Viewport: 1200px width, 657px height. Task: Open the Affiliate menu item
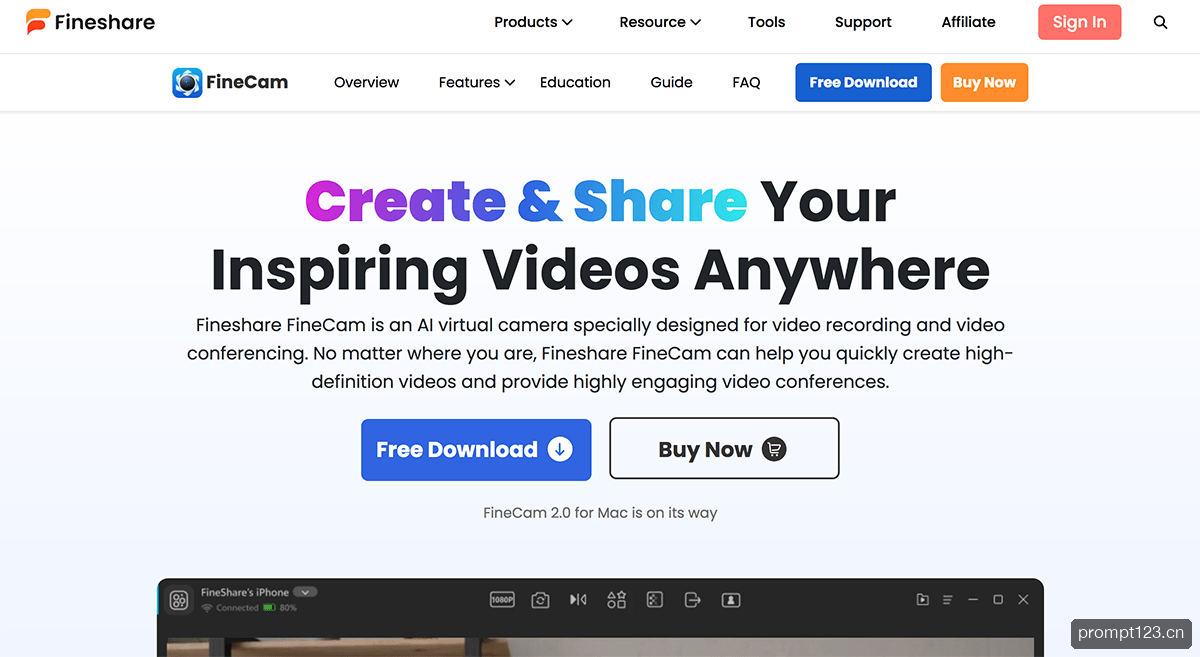coord(968,22)
